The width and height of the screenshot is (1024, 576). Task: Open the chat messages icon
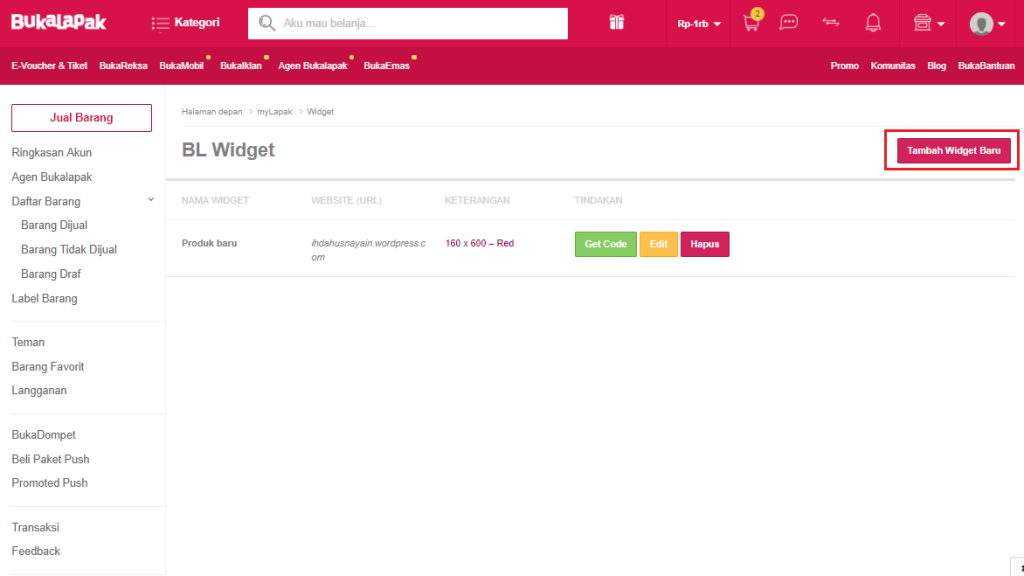(788, 23)
